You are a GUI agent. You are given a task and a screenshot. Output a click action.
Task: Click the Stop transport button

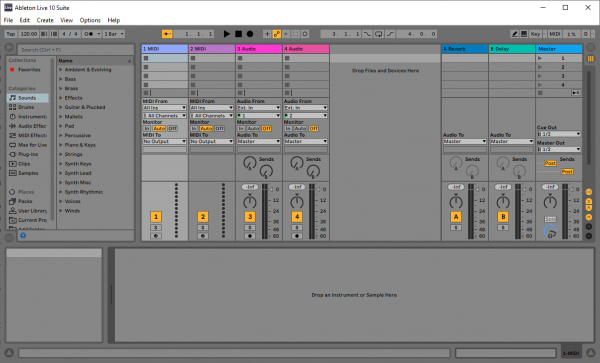pyautogui.click(x=238, y=34)
